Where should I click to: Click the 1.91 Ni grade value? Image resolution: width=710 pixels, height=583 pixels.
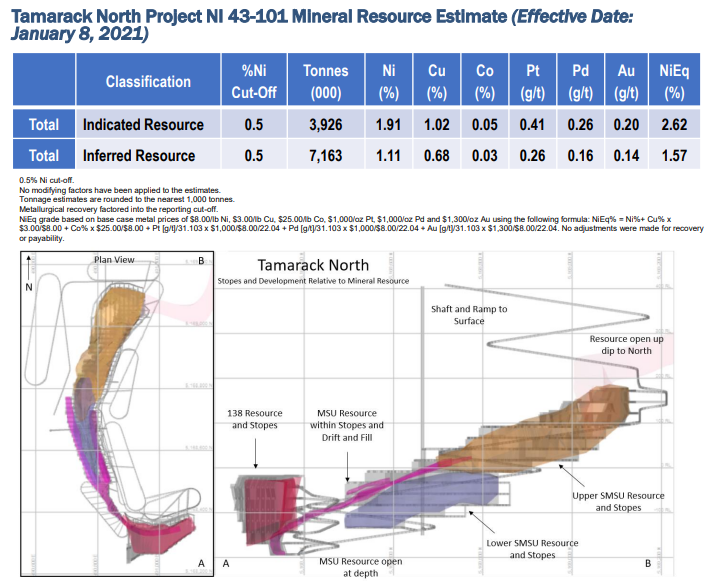click(388, 125)
